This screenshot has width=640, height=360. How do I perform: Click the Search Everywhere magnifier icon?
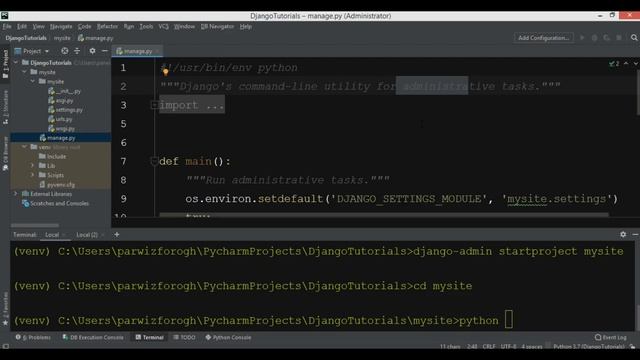(x=634, y=38)
